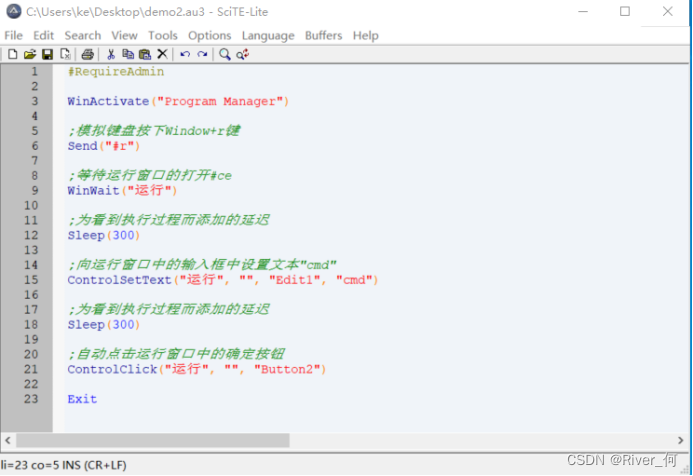Image resolution: width=693 pixels, height=476 pixels.
Task: Click the Exit keyword on line 23
Action: click(x=82, y=399)
